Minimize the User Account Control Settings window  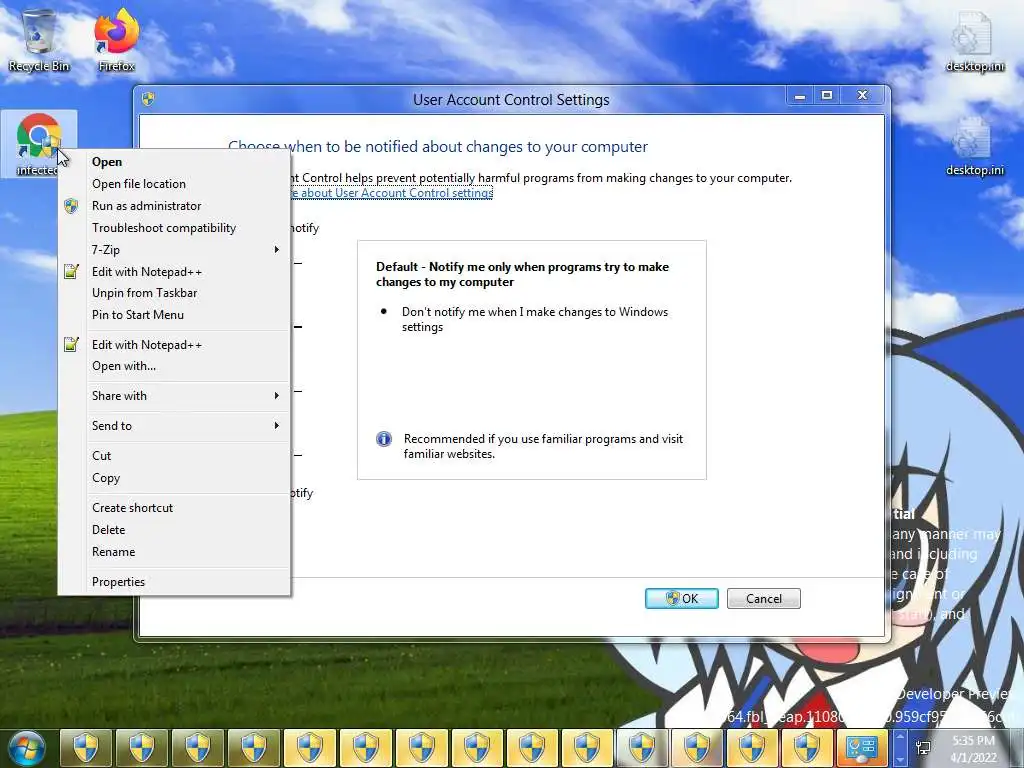pyautogui.click(x=799, y=97)
